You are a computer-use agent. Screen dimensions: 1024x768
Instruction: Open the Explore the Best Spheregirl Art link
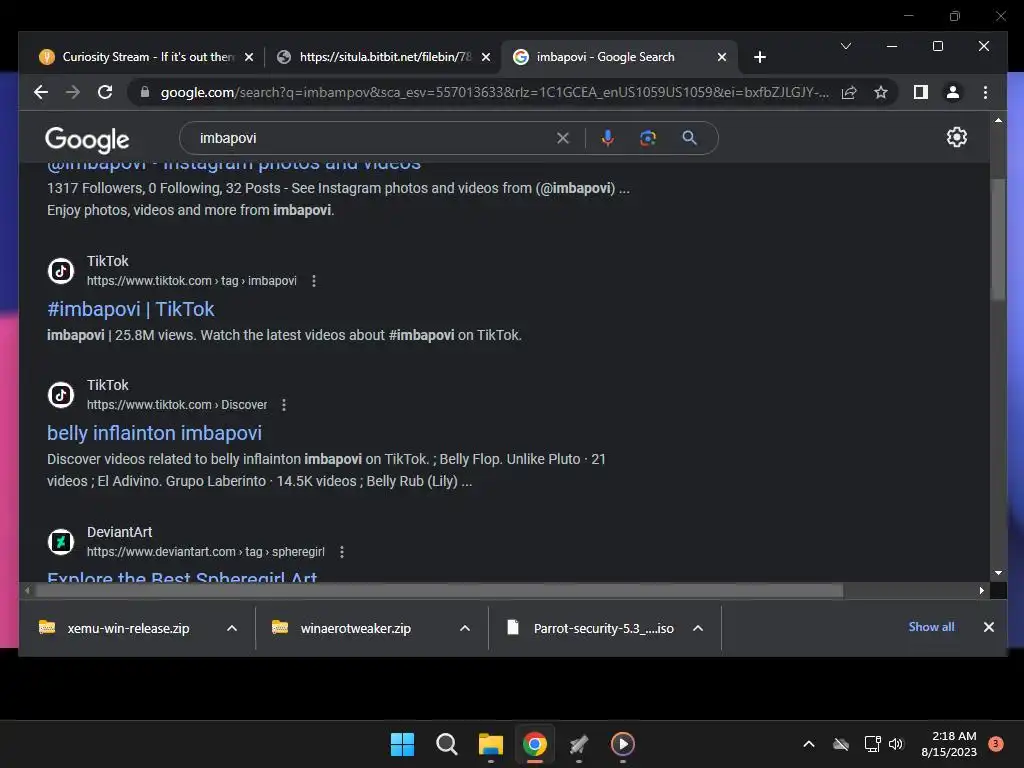click(x=182, y=575)
